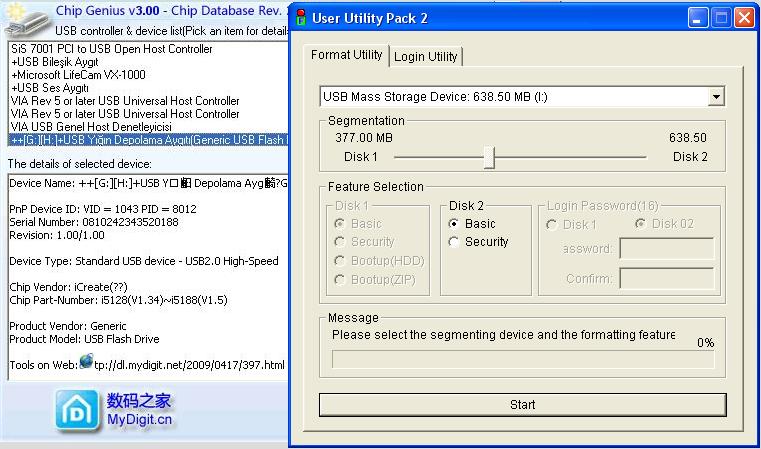The width and height of the screenshot is (761, 449).
Task: Open the USB Mass Storage Device dropdown
Action: [x=716, y=97]
